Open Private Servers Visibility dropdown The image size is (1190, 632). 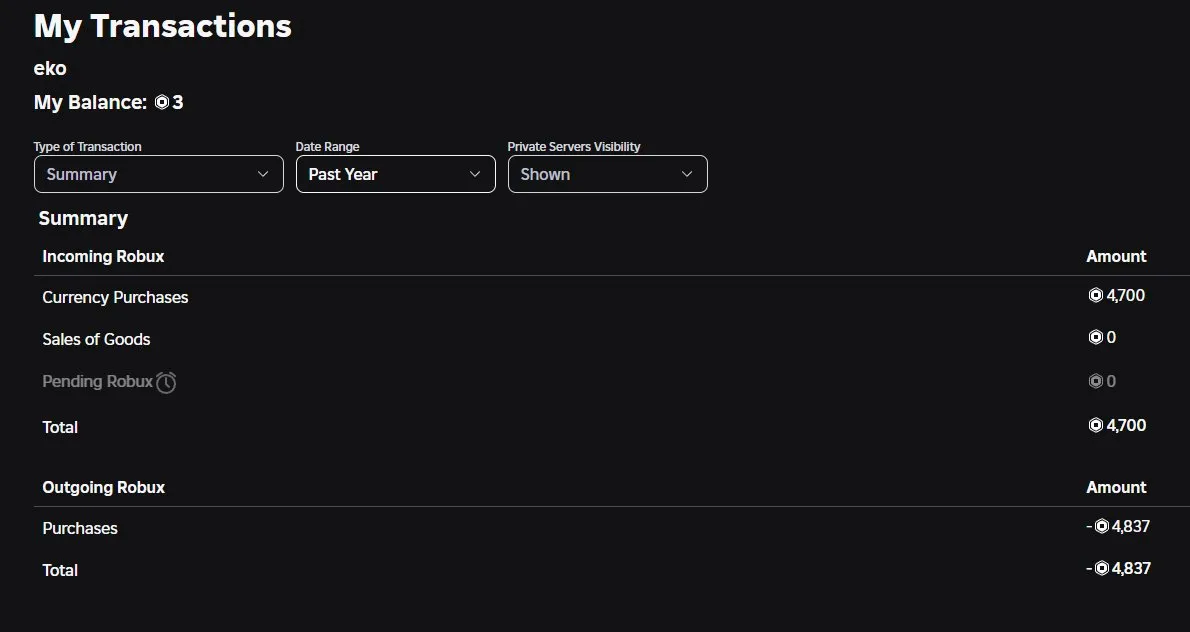click(607, 174)
